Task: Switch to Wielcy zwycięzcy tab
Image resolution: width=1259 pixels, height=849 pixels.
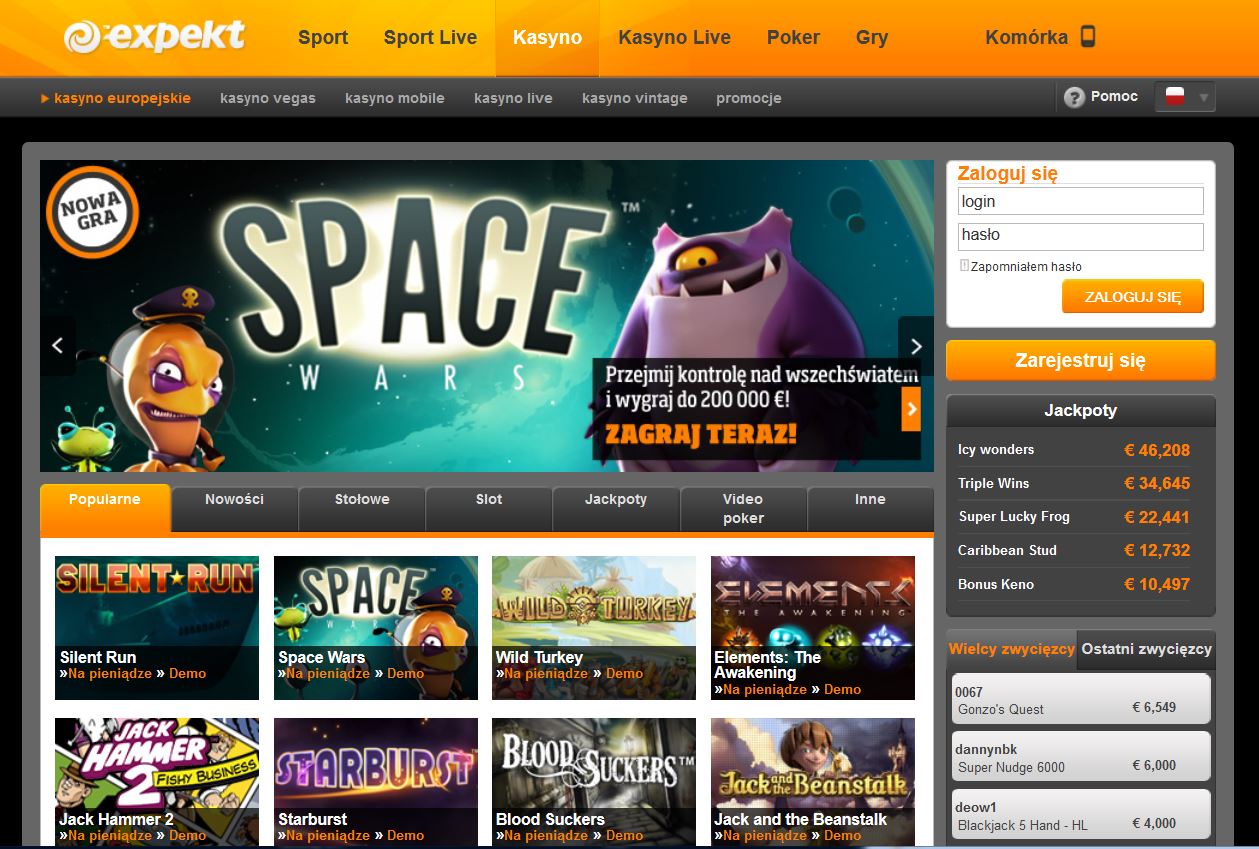Action: [x=1012, y=649]
